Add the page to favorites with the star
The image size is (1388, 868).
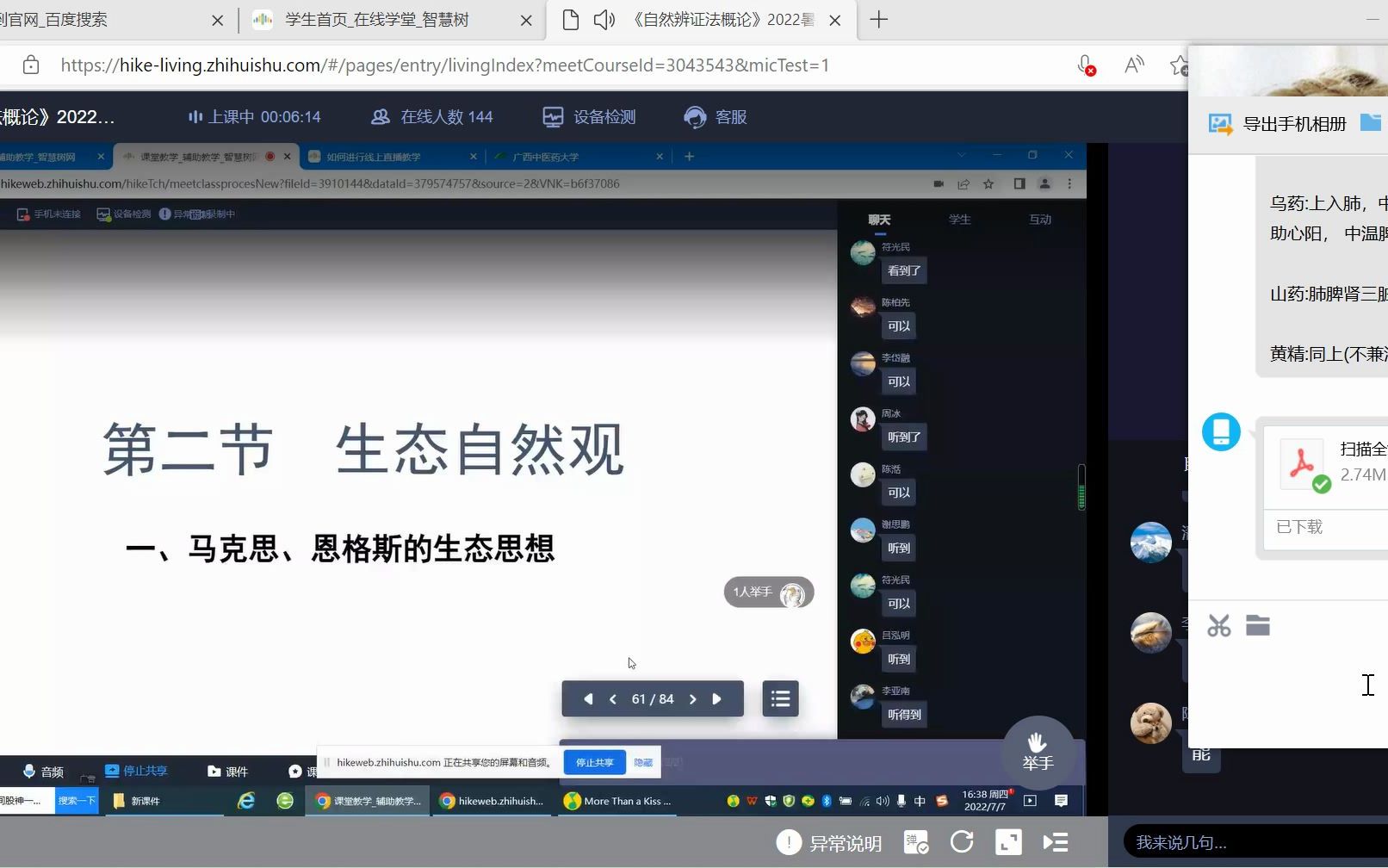(1179, 65)
